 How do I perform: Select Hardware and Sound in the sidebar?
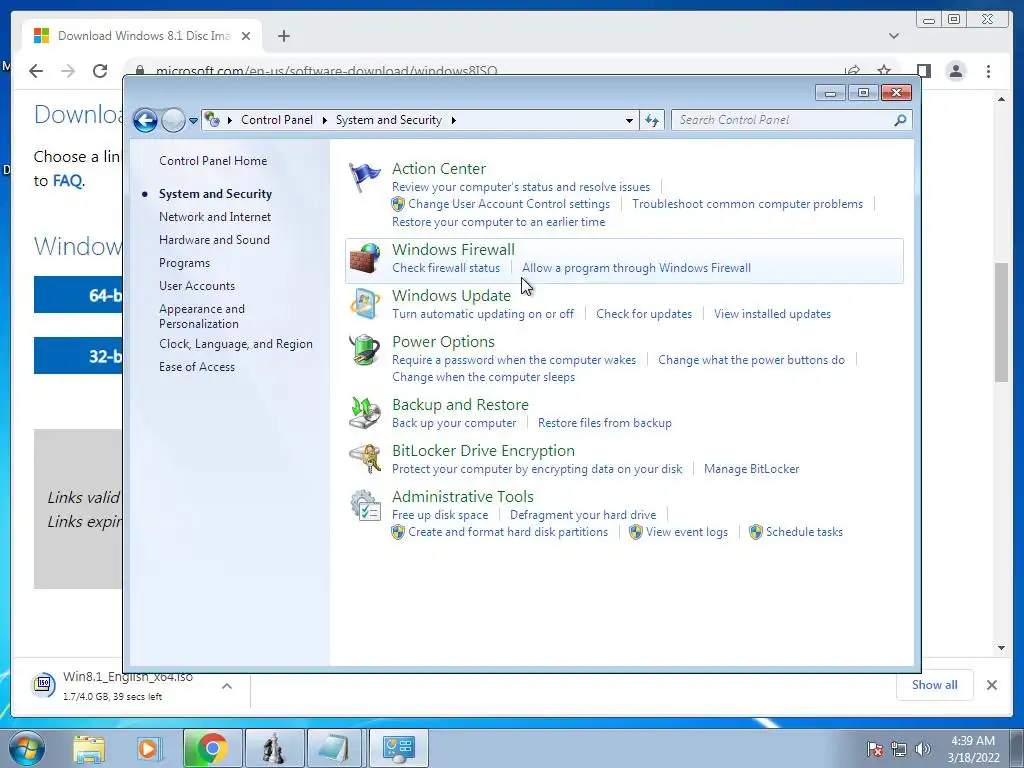(x=214, y=240)
